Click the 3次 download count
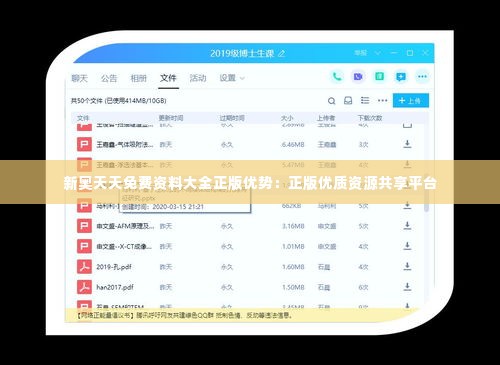This screenshot has width=500, height=365. pyautogui.click(x=363, y=144)
